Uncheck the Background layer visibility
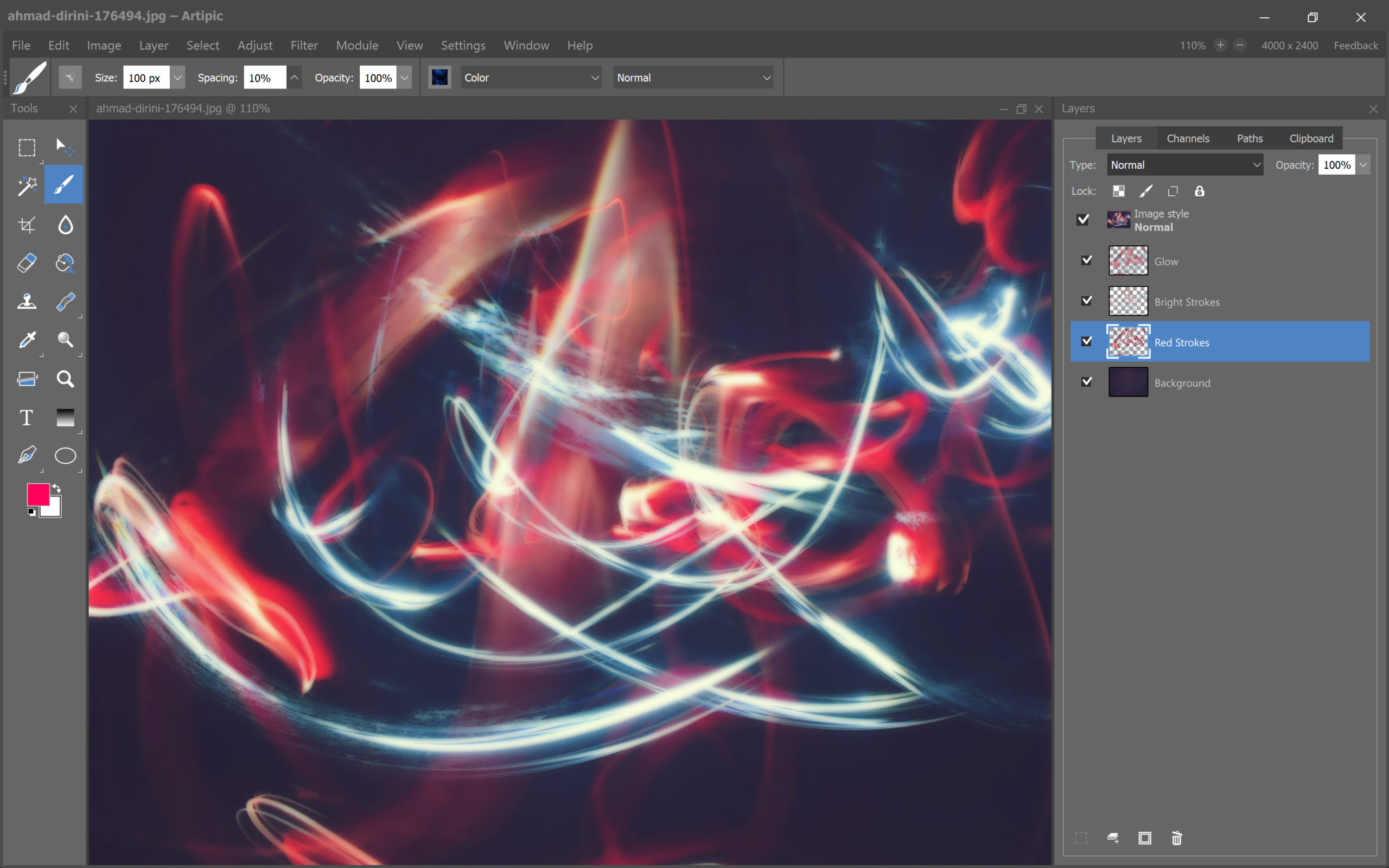This screenshot has width=1389, height=868. coord(1087,382)
